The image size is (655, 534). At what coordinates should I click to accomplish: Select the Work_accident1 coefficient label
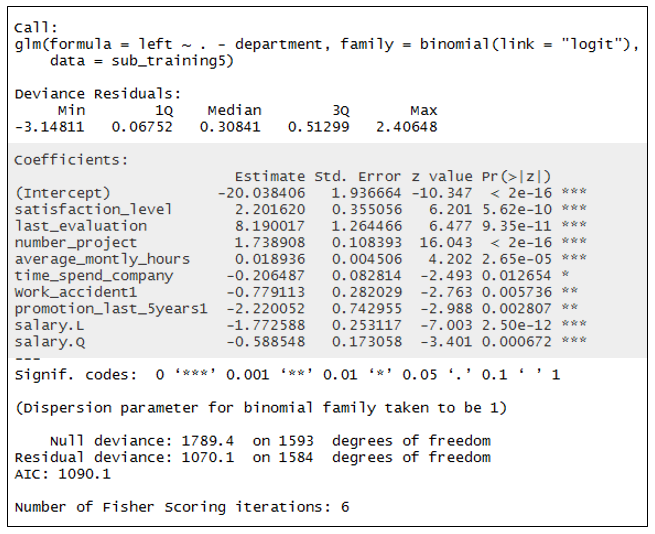pyautogui.click(x=77, y=292)
